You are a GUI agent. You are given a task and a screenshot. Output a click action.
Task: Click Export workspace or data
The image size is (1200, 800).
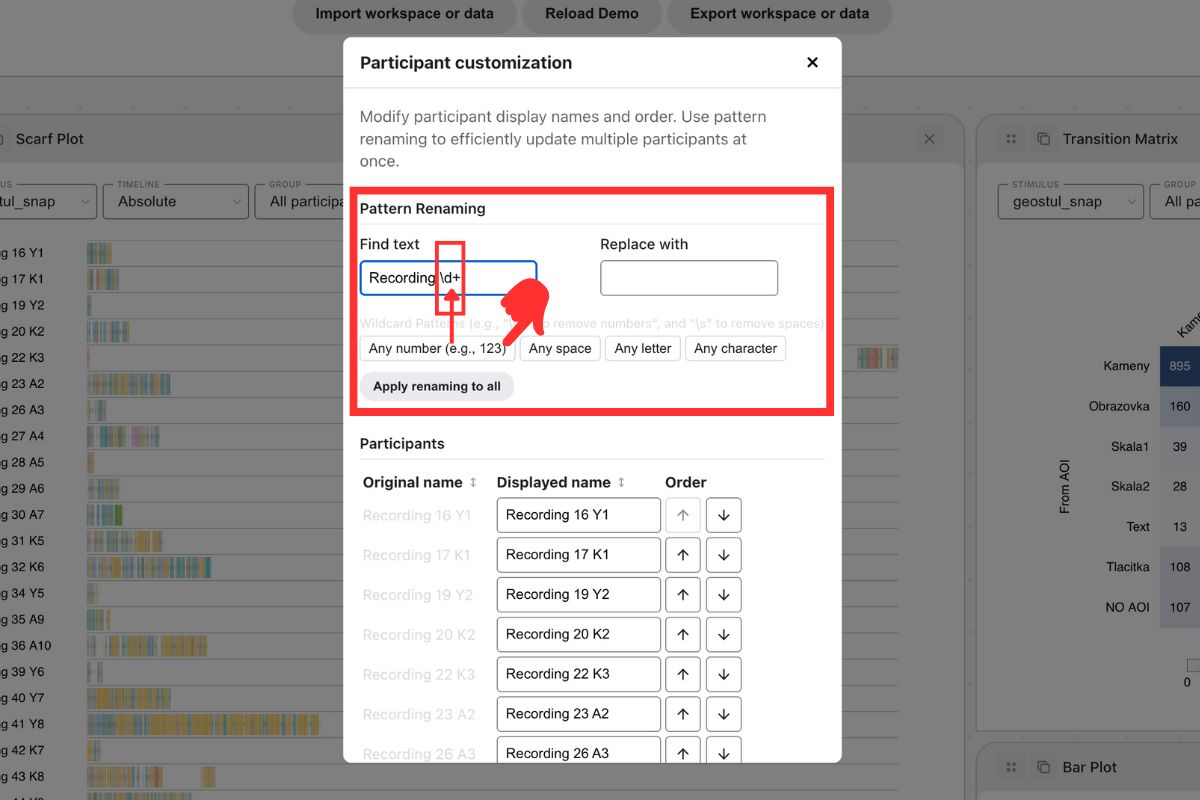pos(779,14)
